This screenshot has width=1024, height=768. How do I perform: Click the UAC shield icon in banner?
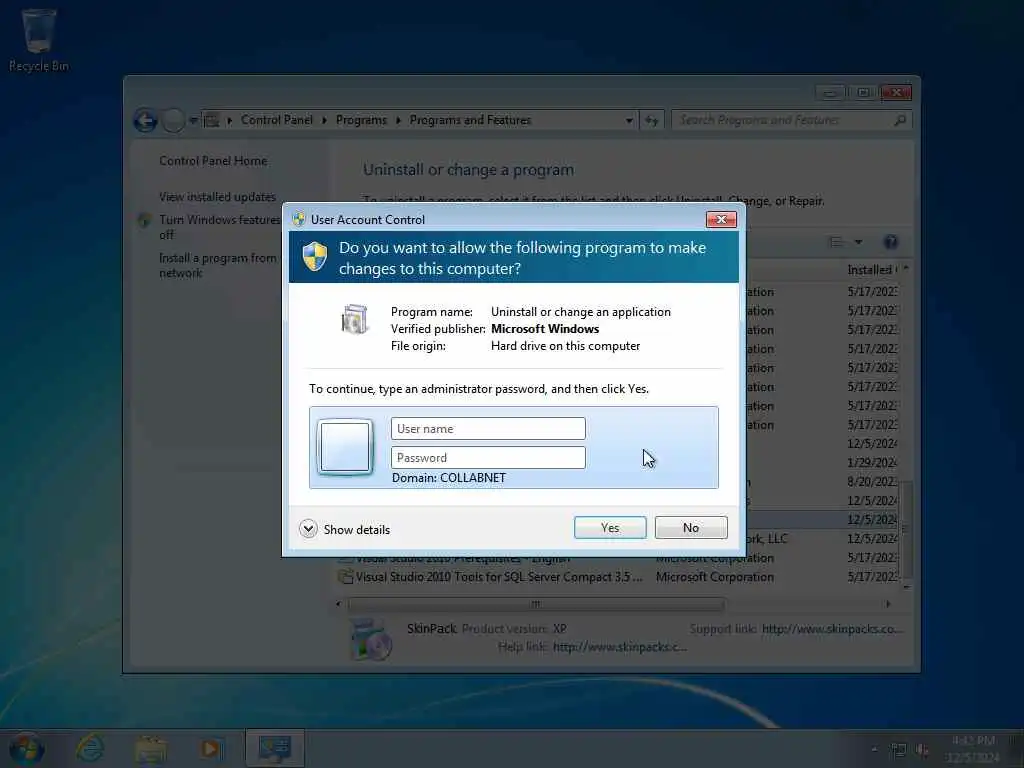[315, 256]
